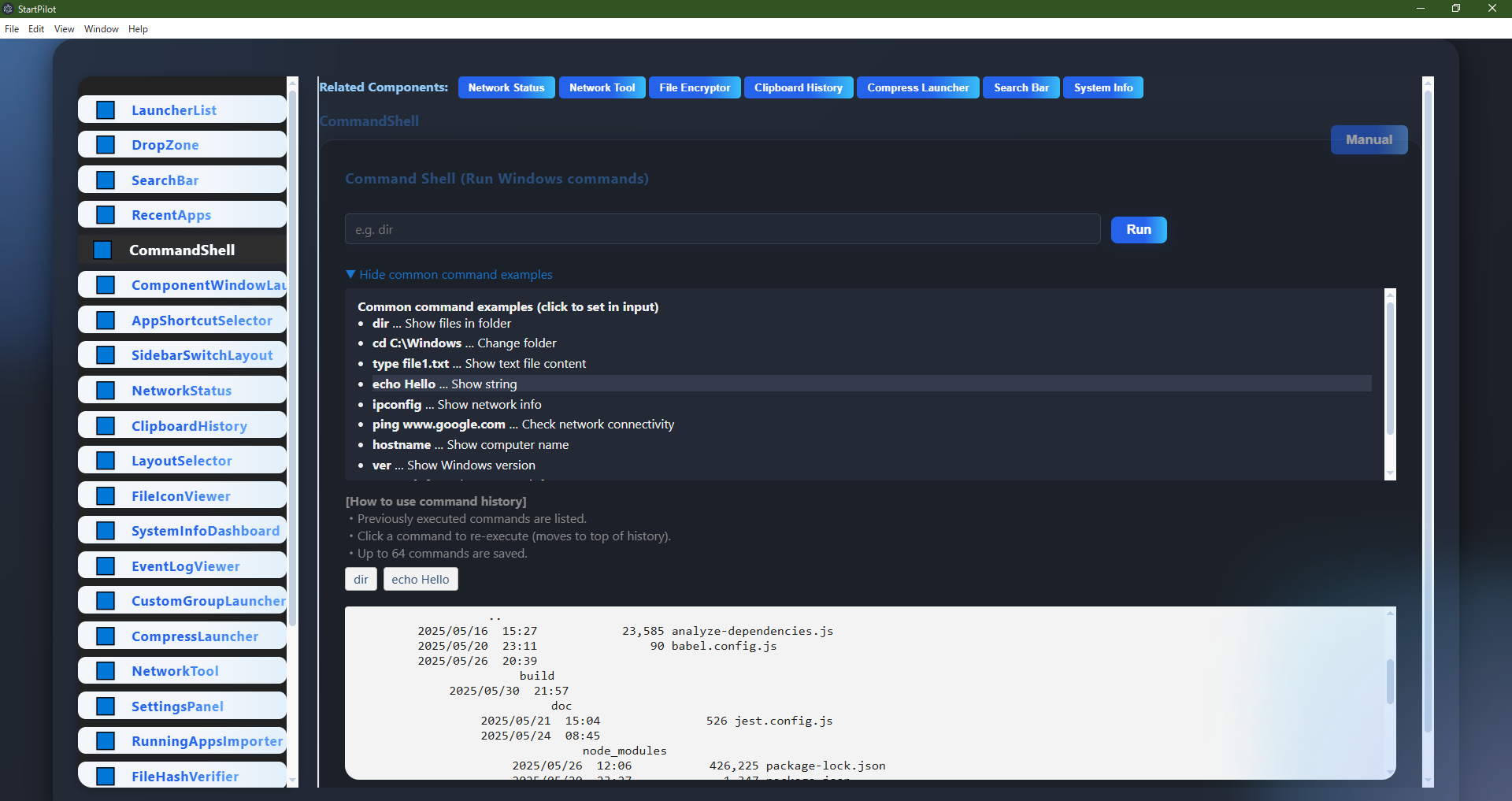Collapse the common command examples section
Image resolution: width=1512 pixels, height=801 pixels.
[450, 274]
